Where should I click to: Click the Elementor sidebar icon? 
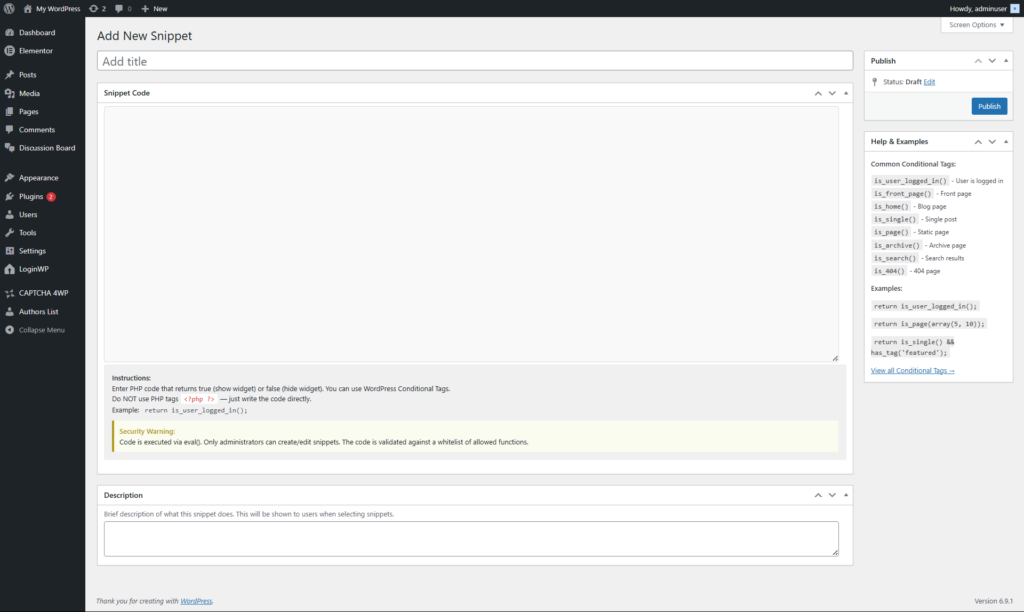click(9, 50)
